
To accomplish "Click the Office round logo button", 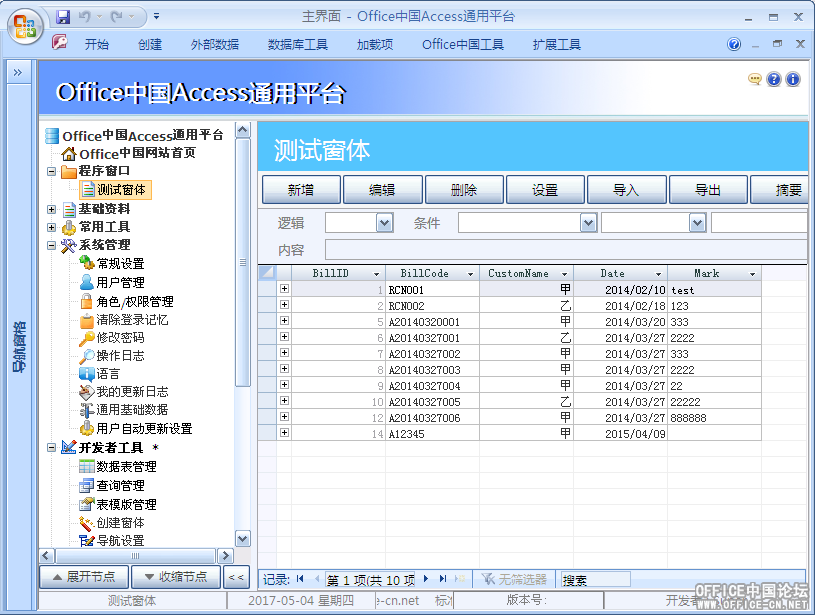I will pyautogui.click(x=25, y=26).
